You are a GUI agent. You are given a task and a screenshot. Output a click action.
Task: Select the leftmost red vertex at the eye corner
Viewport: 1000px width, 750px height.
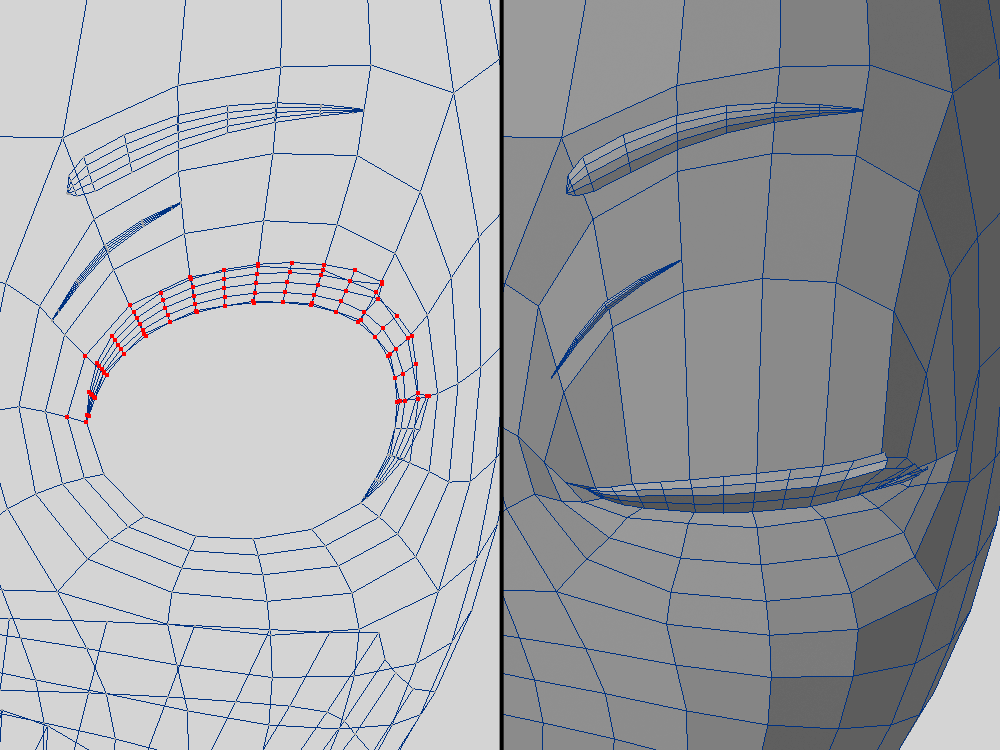click(68, 417)
